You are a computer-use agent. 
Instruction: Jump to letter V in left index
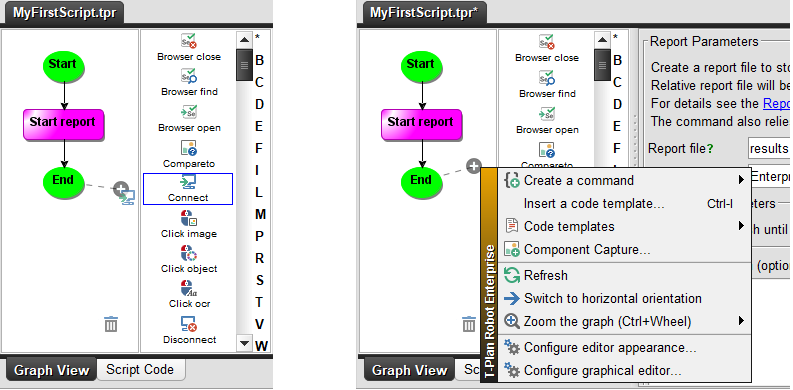259,325
